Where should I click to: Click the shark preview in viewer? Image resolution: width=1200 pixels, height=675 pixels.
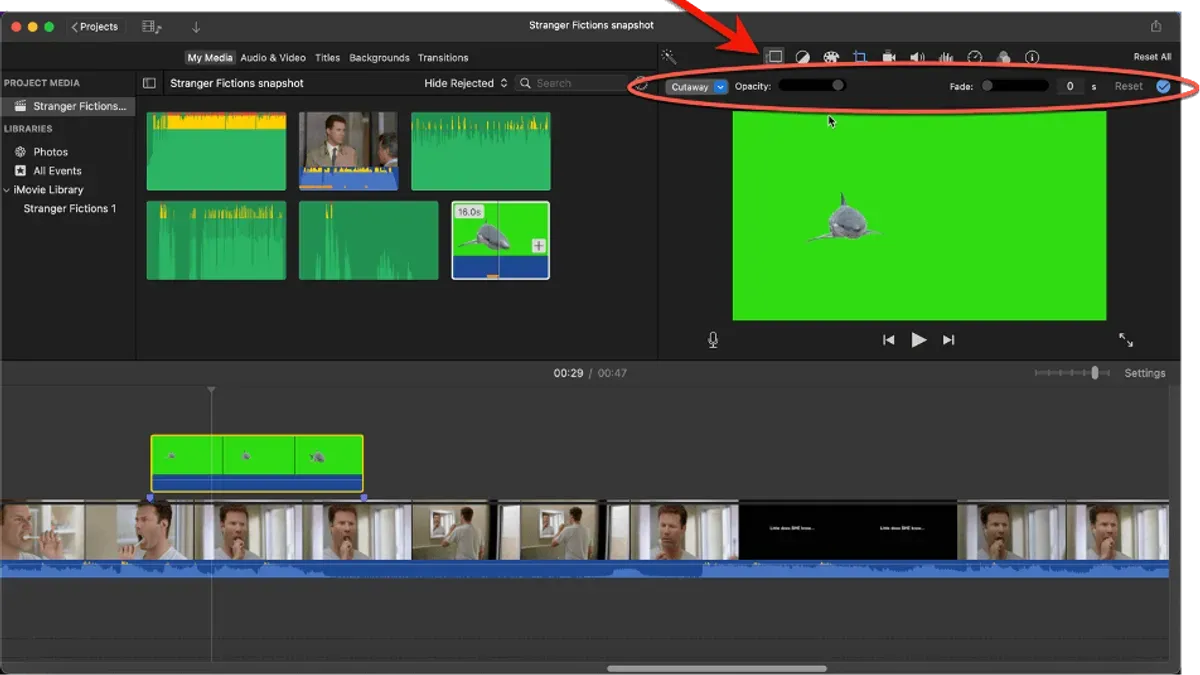click(x=849, y=217)
